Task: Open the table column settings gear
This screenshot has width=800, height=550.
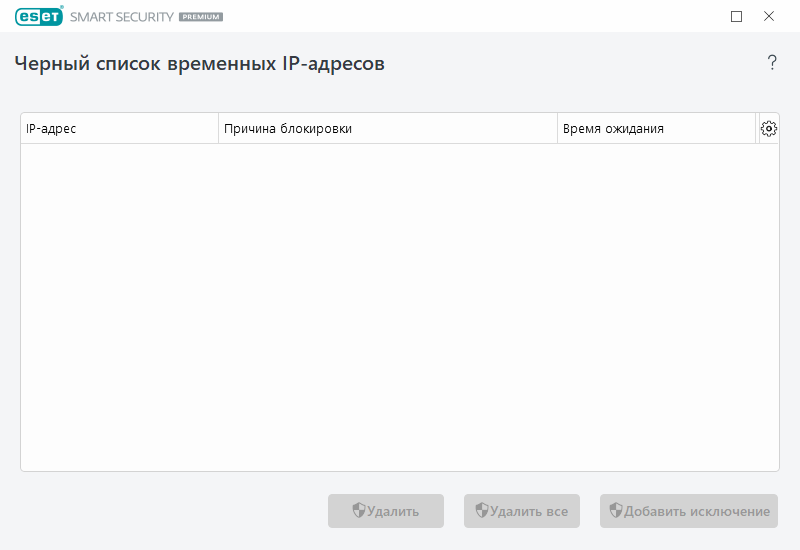Action: click(x=768, y=129)
